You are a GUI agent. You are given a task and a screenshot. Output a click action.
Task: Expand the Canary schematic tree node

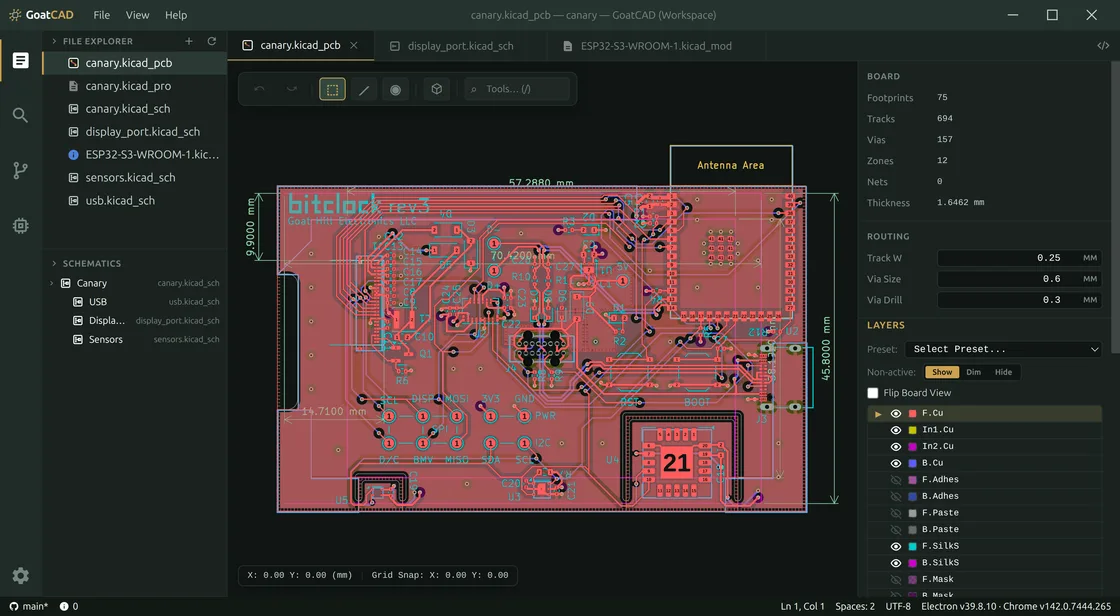click(x=51, y=283)
